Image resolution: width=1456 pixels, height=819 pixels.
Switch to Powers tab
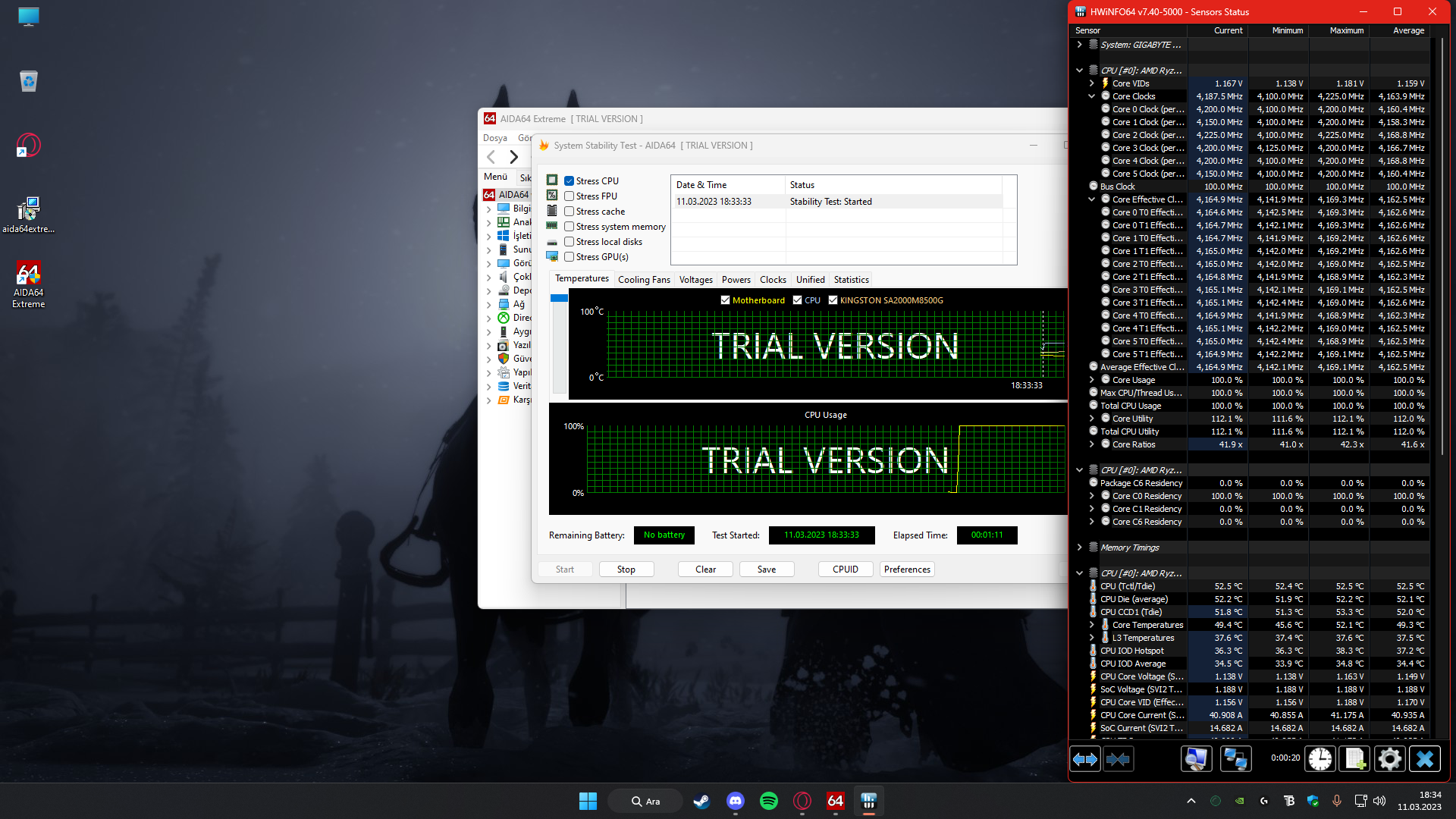736,280
